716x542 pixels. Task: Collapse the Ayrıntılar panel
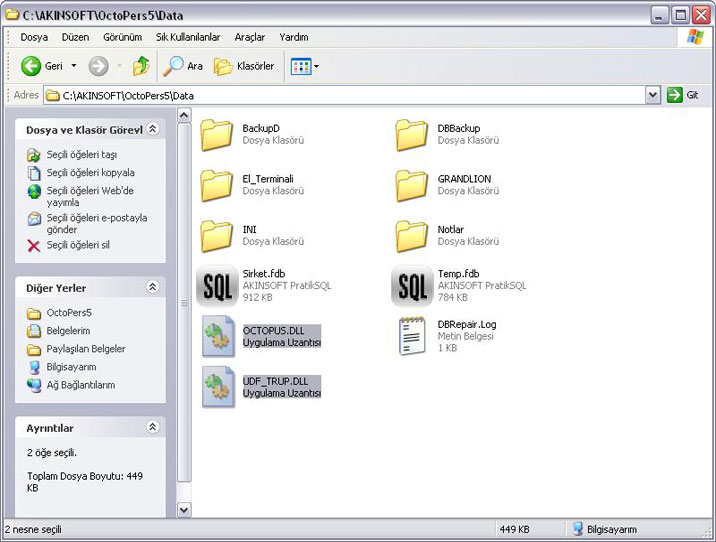click(x=153, y=427)
